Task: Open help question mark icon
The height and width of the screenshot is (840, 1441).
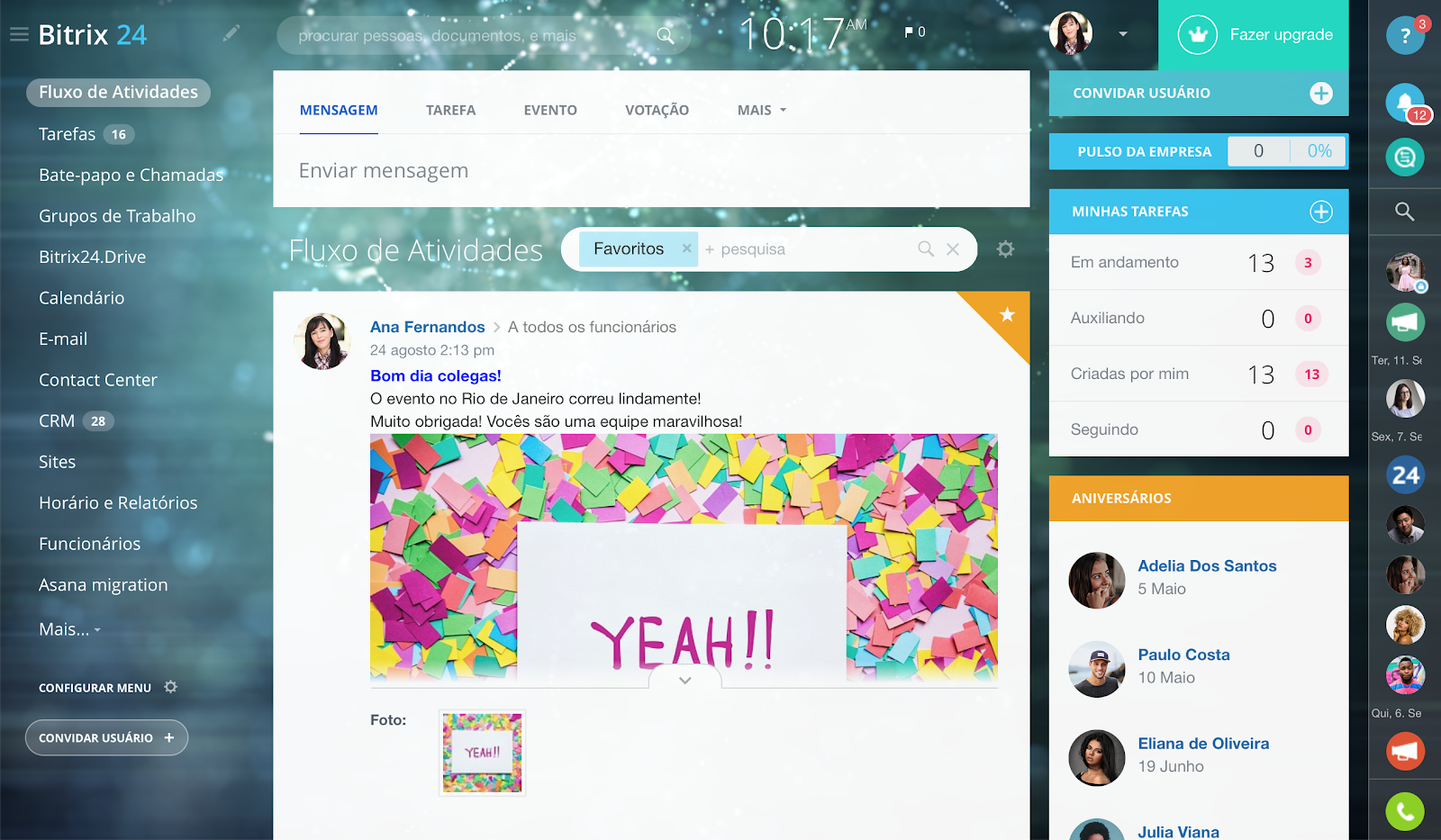Action: [x=1405, y=36]
